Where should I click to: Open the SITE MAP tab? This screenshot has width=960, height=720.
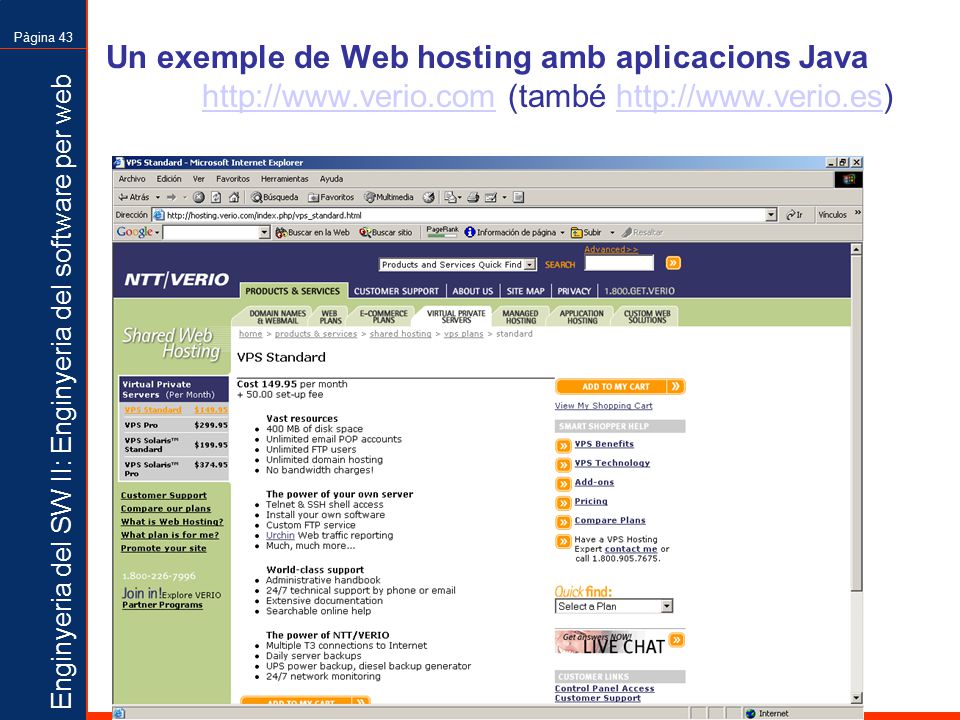click(x=525, y=291)
